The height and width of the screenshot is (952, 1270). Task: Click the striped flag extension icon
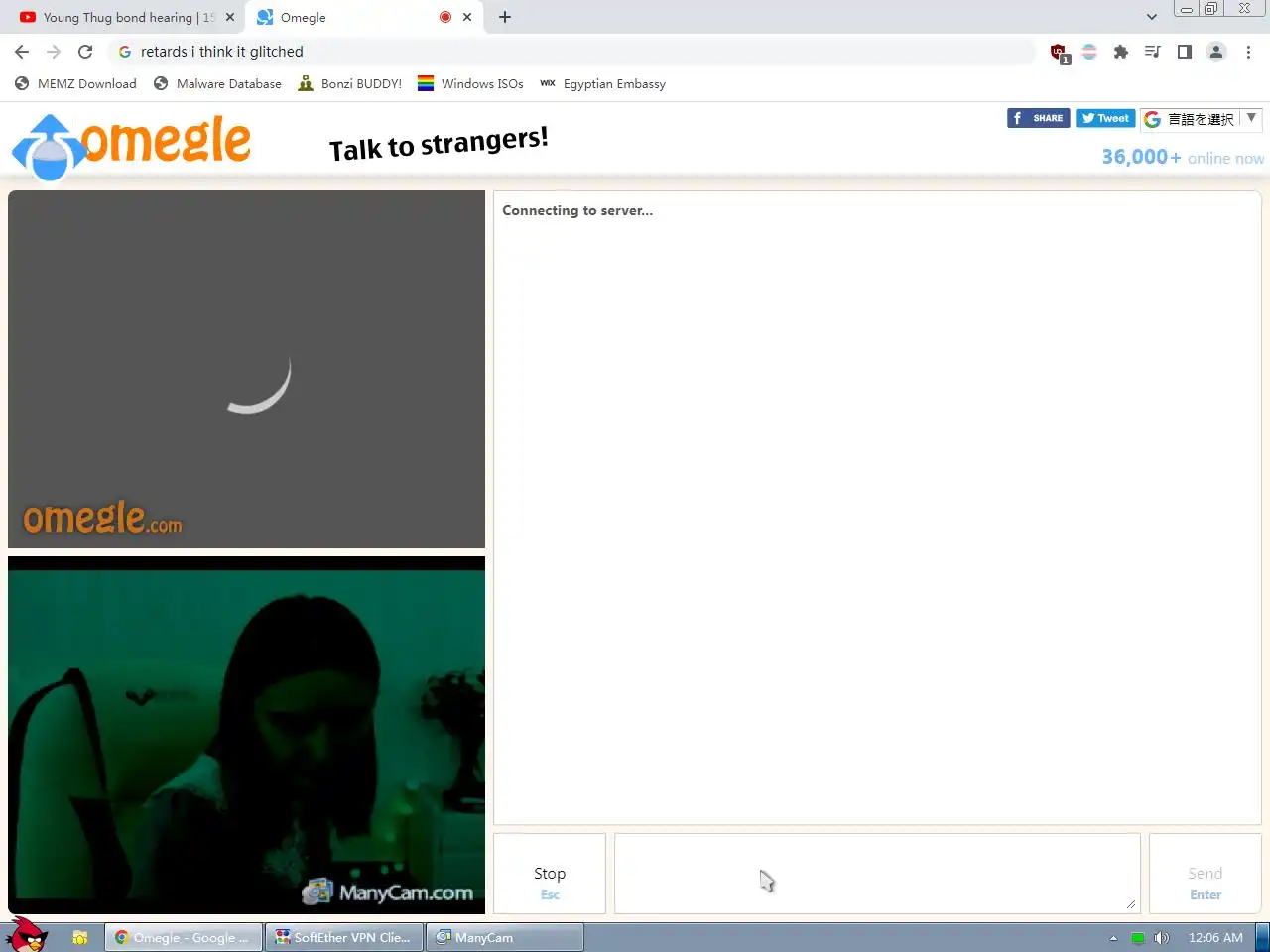1089,52
